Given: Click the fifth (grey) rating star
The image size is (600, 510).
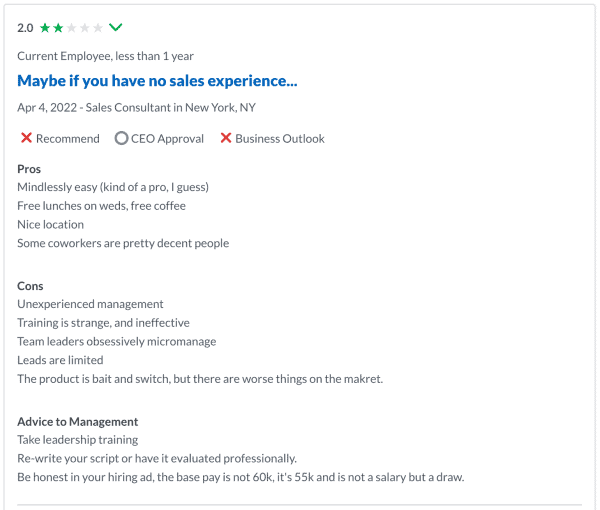Looking at the screenshot, I should point(97,27).
